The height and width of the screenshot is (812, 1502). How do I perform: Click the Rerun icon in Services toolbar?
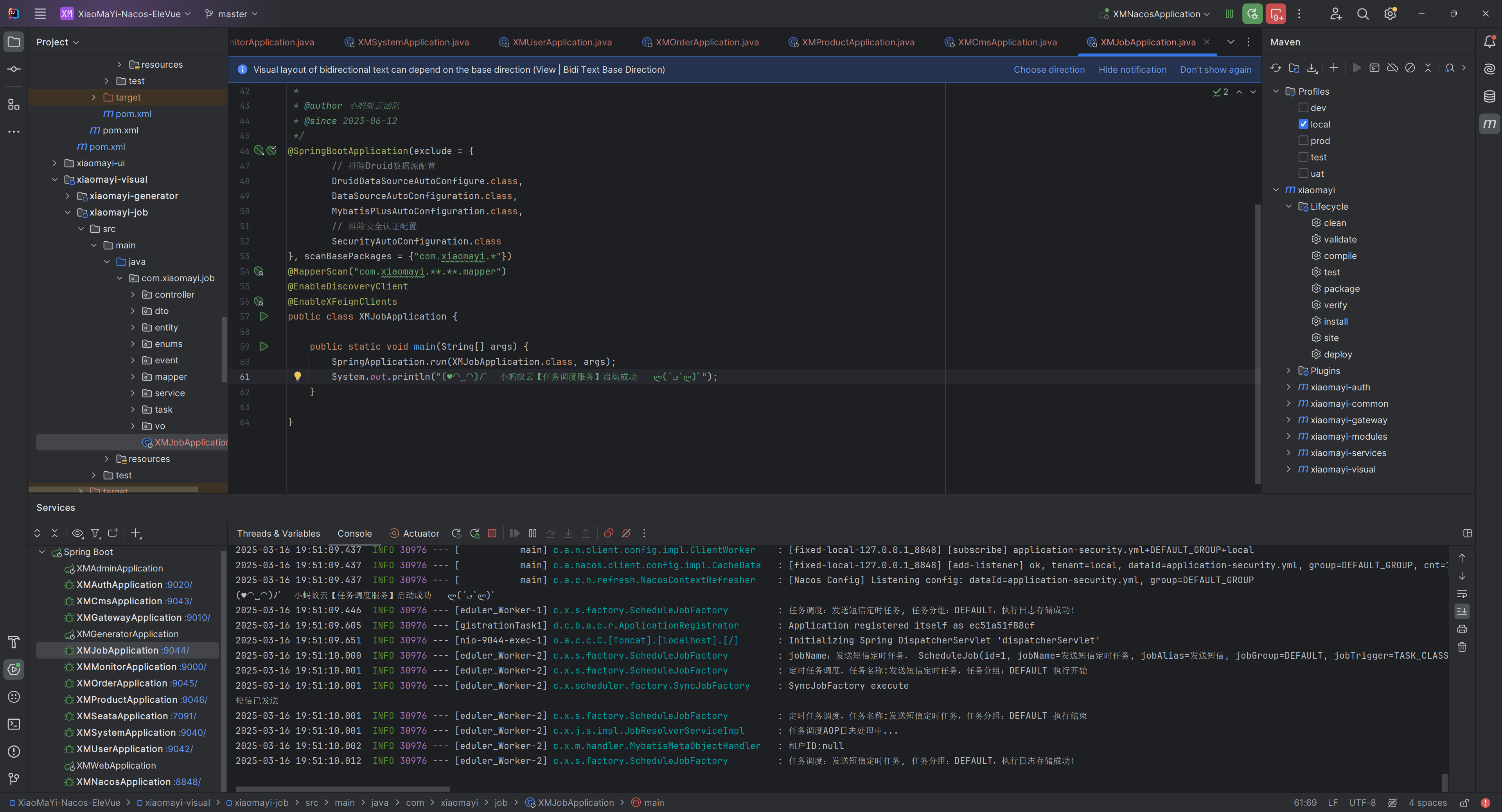pos(456,534)
